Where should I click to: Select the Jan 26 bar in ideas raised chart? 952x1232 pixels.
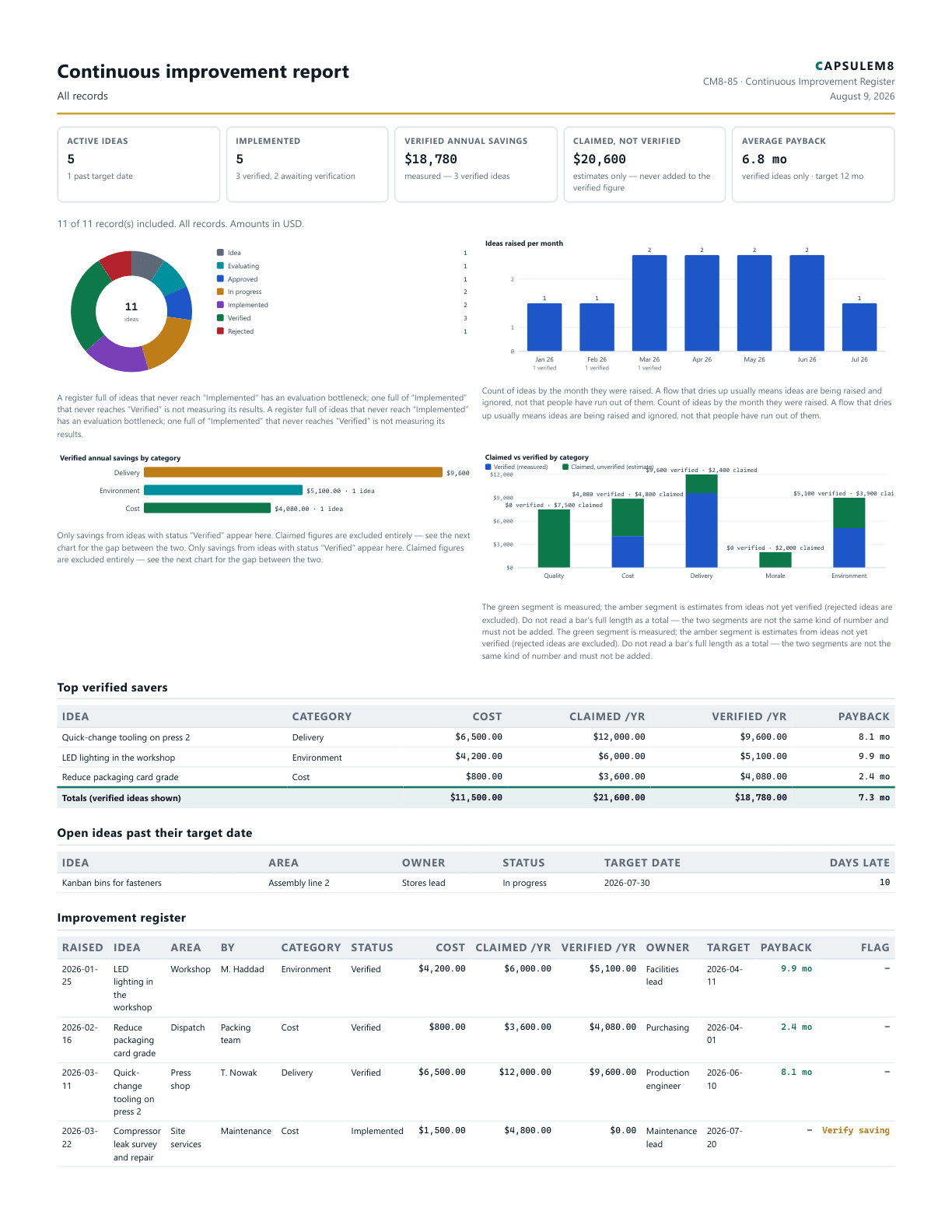point(544,327)
